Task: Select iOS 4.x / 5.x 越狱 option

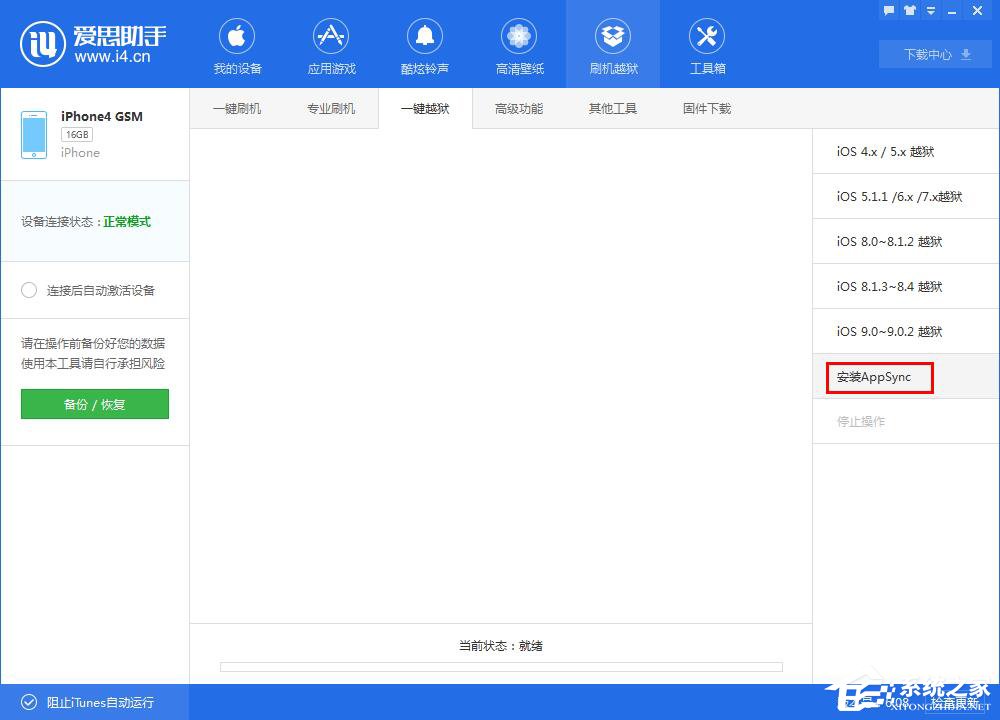Action: tap(885, 151)
